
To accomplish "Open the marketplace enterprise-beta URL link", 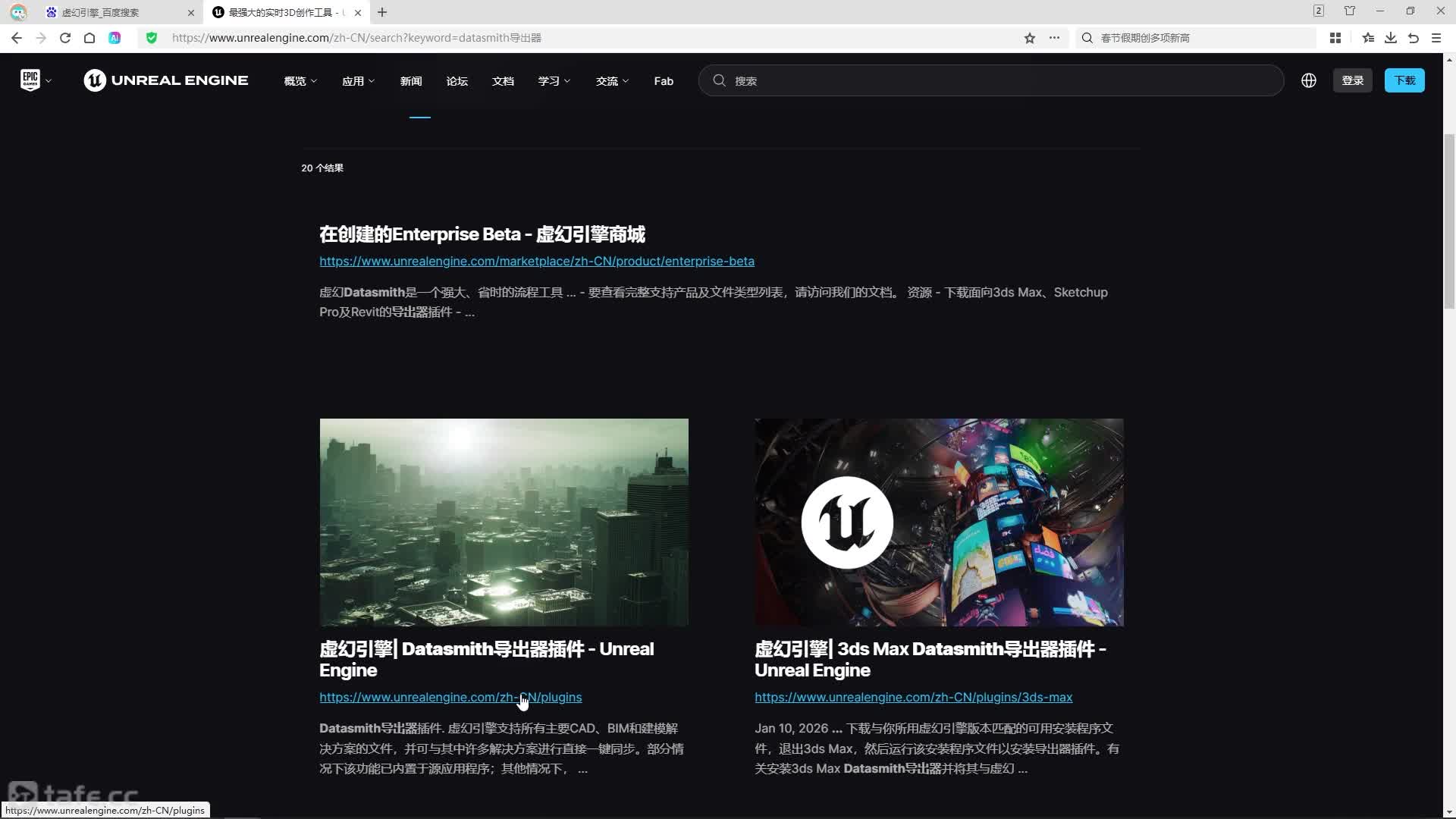I will pos(537,262).
